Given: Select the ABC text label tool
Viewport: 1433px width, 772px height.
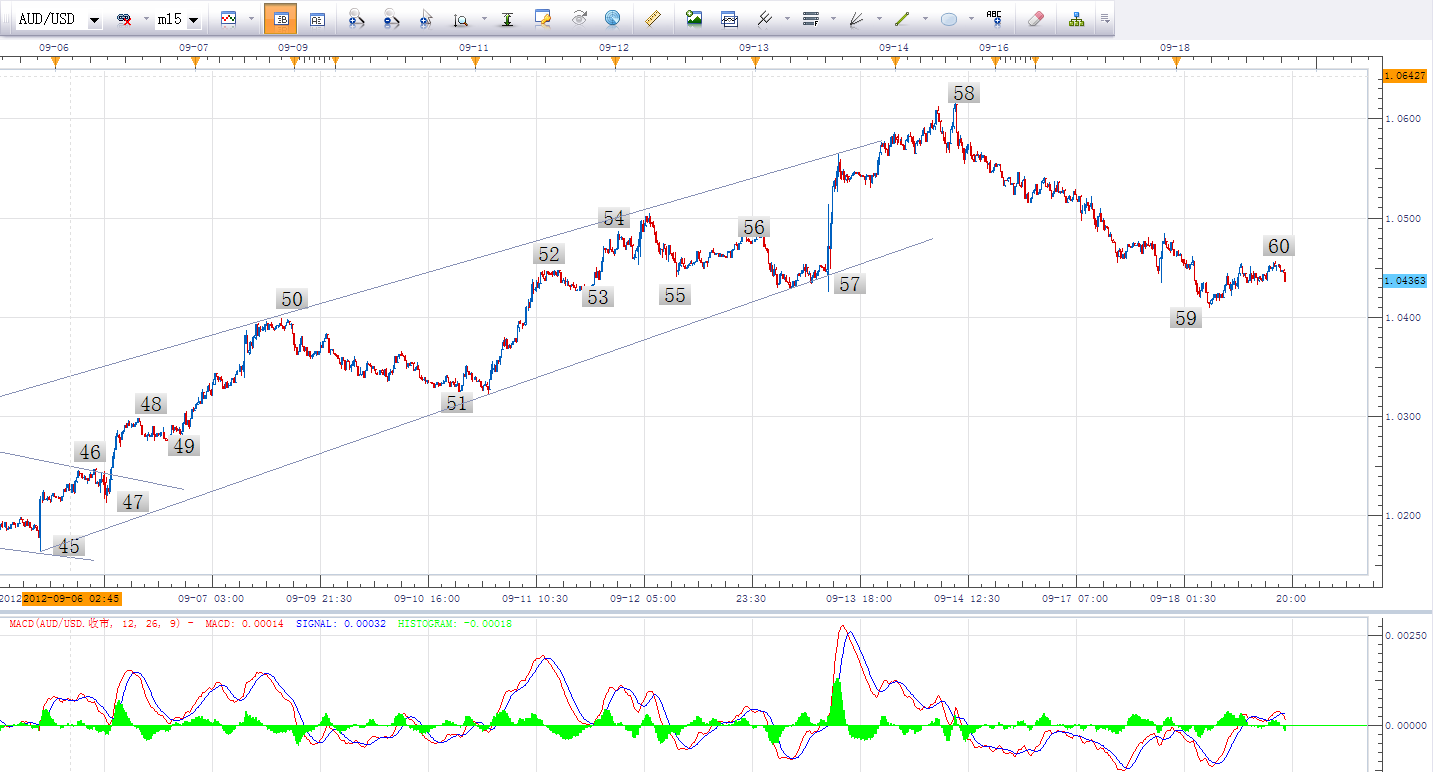Looking at the screenshot, I should pyautogui.click(x=994, y=18).
